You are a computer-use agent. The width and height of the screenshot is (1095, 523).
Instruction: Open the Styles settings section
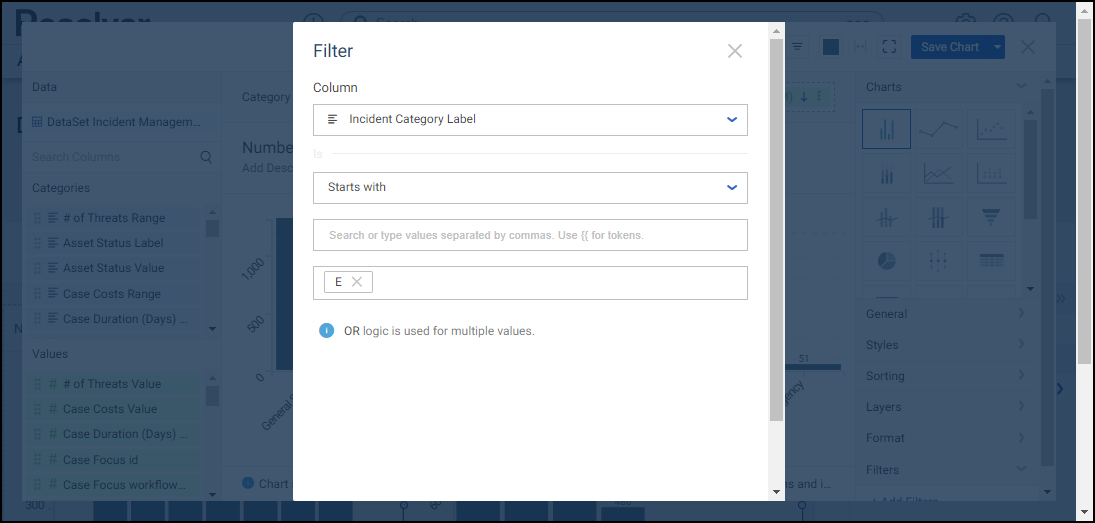945,345
